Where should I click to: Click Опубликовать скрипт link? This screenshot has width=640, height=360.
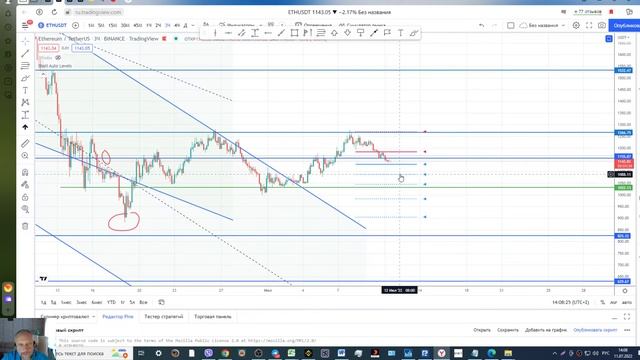pos(595,330)
